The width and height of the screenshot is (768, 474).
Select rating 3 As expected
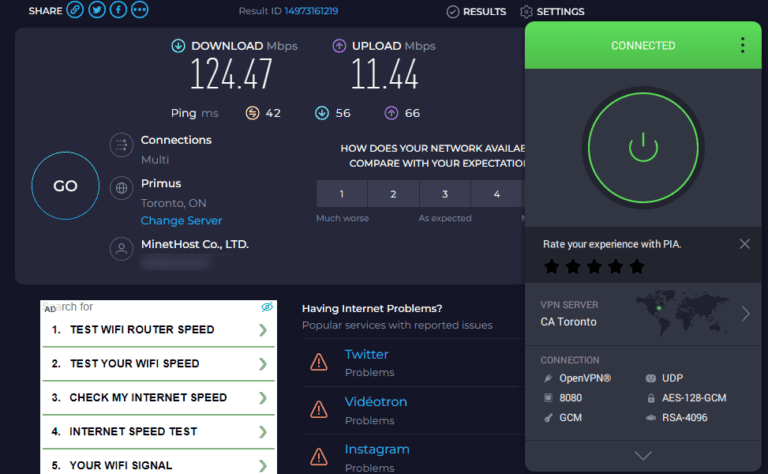(x=445, y=194)
